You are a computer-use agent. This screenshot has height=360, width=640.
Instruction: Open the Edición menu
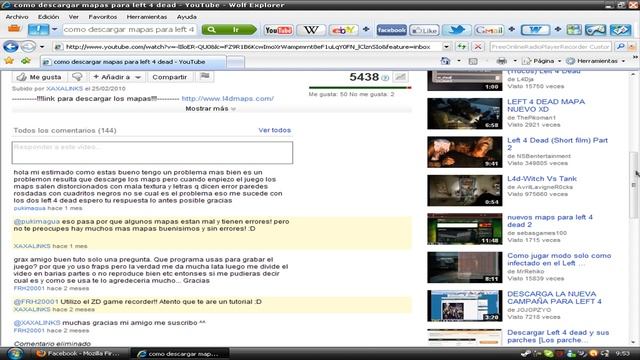[x=49, y=17]
